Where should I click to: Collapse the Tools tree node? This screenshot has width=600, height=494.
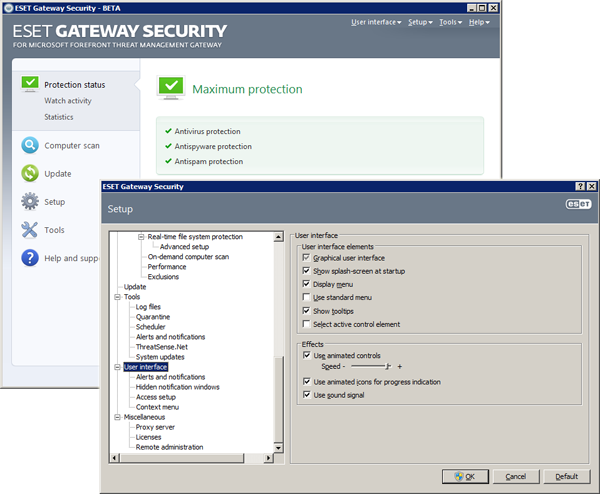(x=117, y=297)
